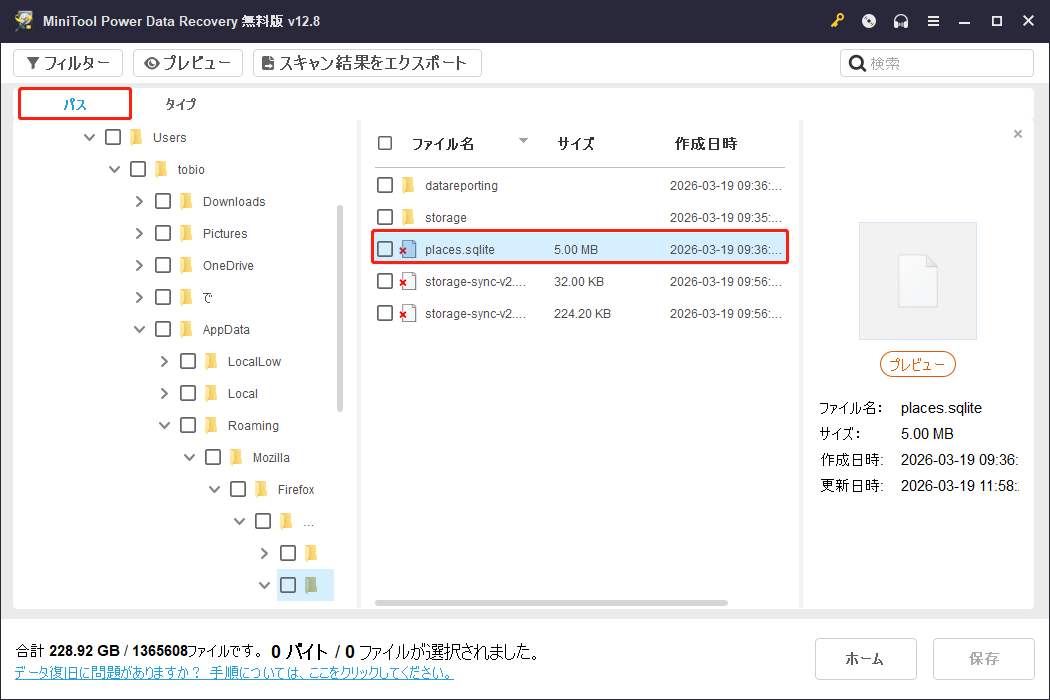
Task: Click the ホーム button
Action: pyautogui.click(x=866, y=658)
